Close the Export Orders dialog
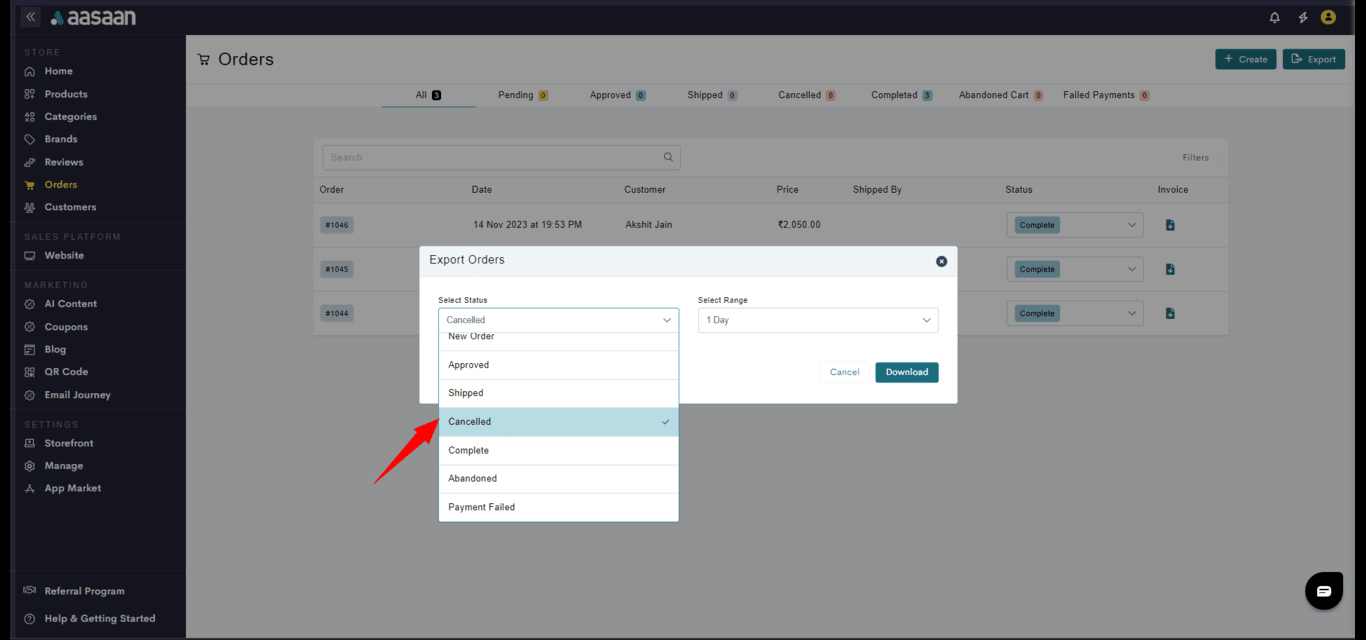The height and width of the screenshot is (640, 1366). (x=941, y=261)
